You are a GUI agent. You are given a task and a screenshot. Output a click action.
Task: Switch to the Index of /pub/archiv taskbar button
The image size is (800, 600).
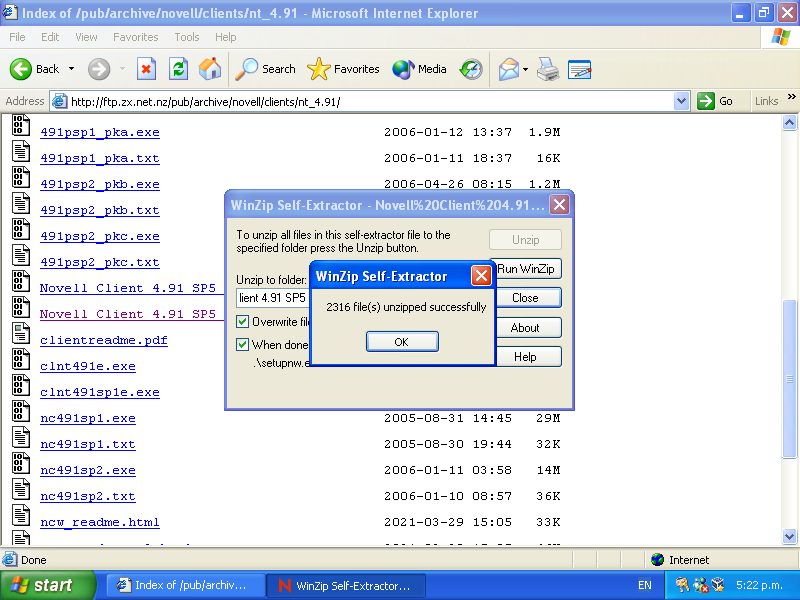(x=186, y=585)
